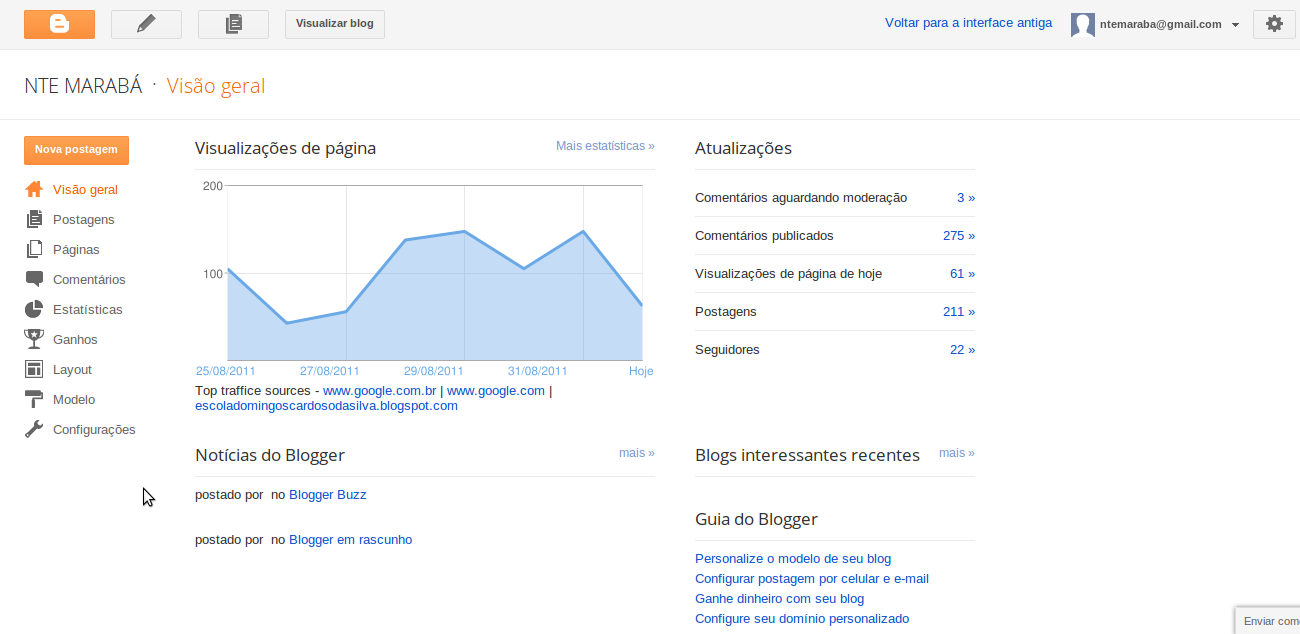Open Mais estatísticas link
The width and height of the screenshot is (1300, 634).
605,145
